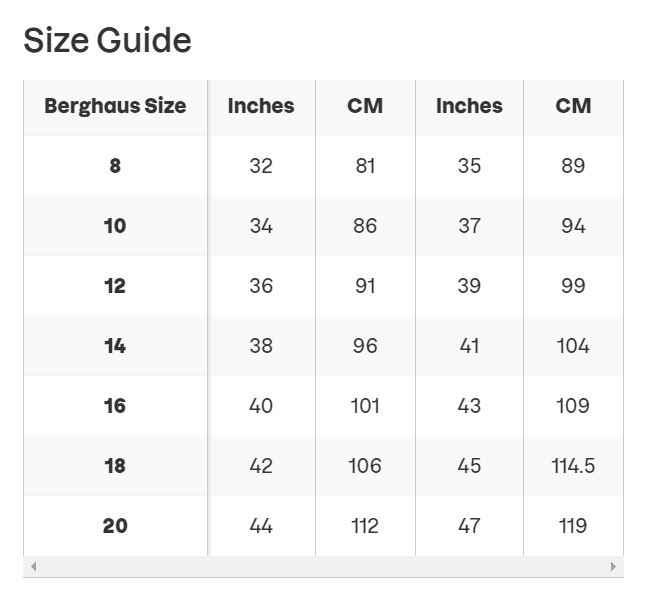Image resolution: width=671 pixels, height=589 pixels.
Task: Select the size 12 row label
Action: coord(115,286)
